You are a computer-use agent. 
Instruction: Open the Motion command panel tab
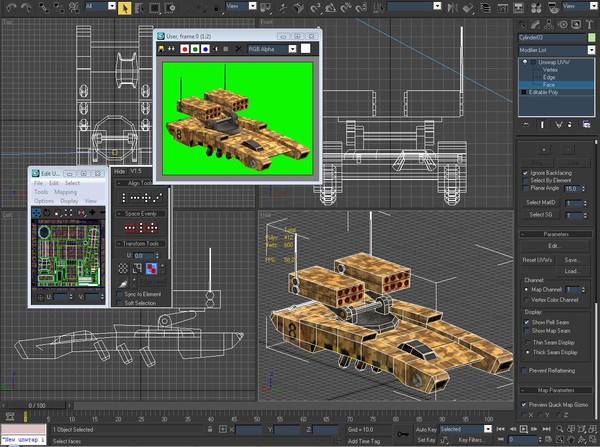562,25
